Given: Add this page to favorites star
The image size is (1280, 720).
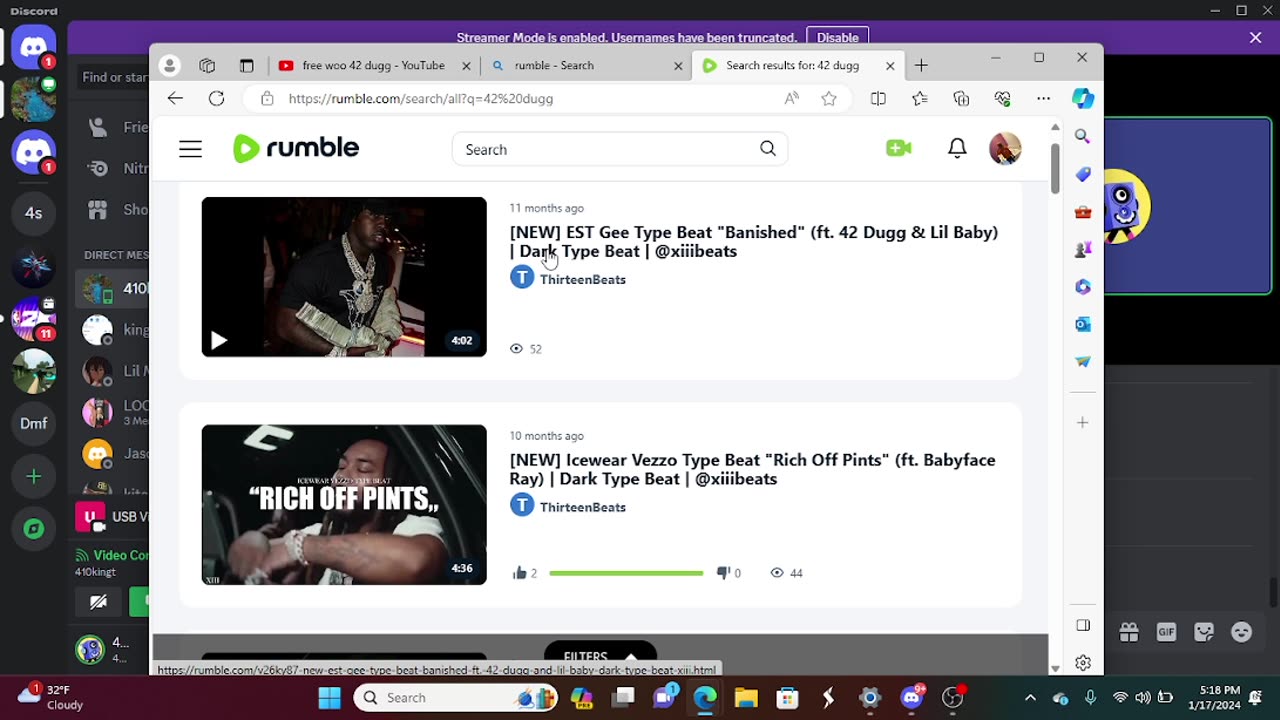Looking at the screenshot, I should tap(829, 98).
